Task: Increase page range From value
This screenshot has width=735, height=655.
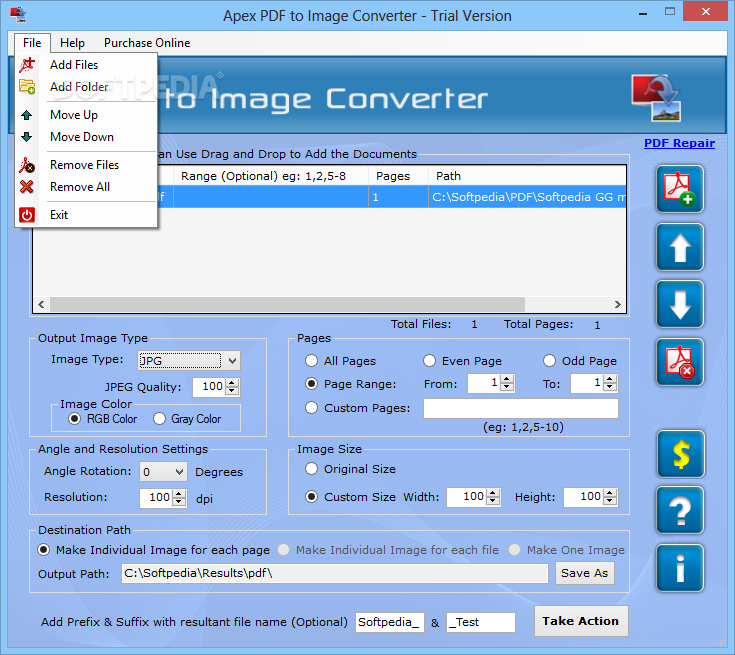Action: [506, 379]
